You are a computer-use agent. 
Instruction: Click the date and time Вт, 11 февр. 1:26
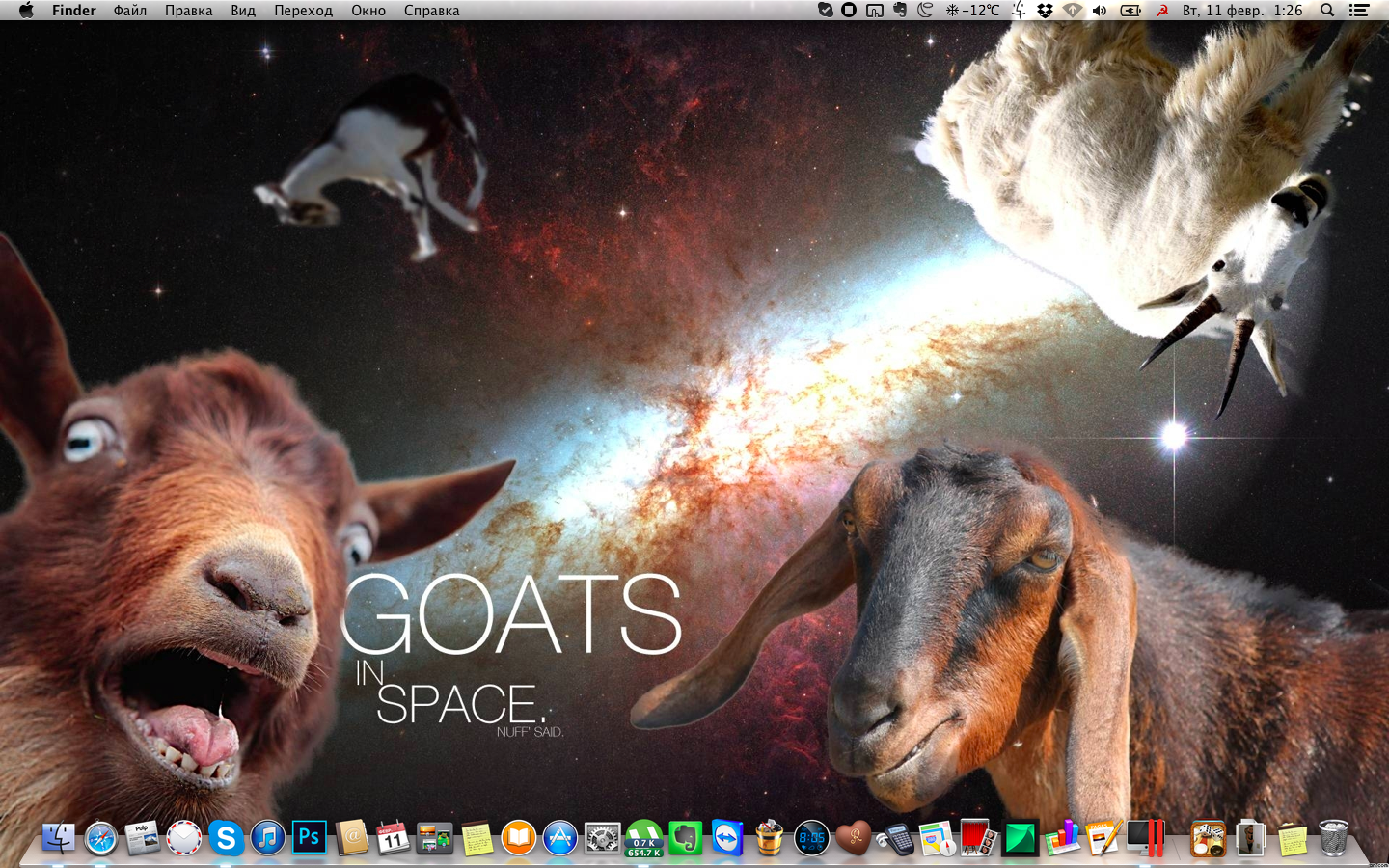pos(1242,11)
